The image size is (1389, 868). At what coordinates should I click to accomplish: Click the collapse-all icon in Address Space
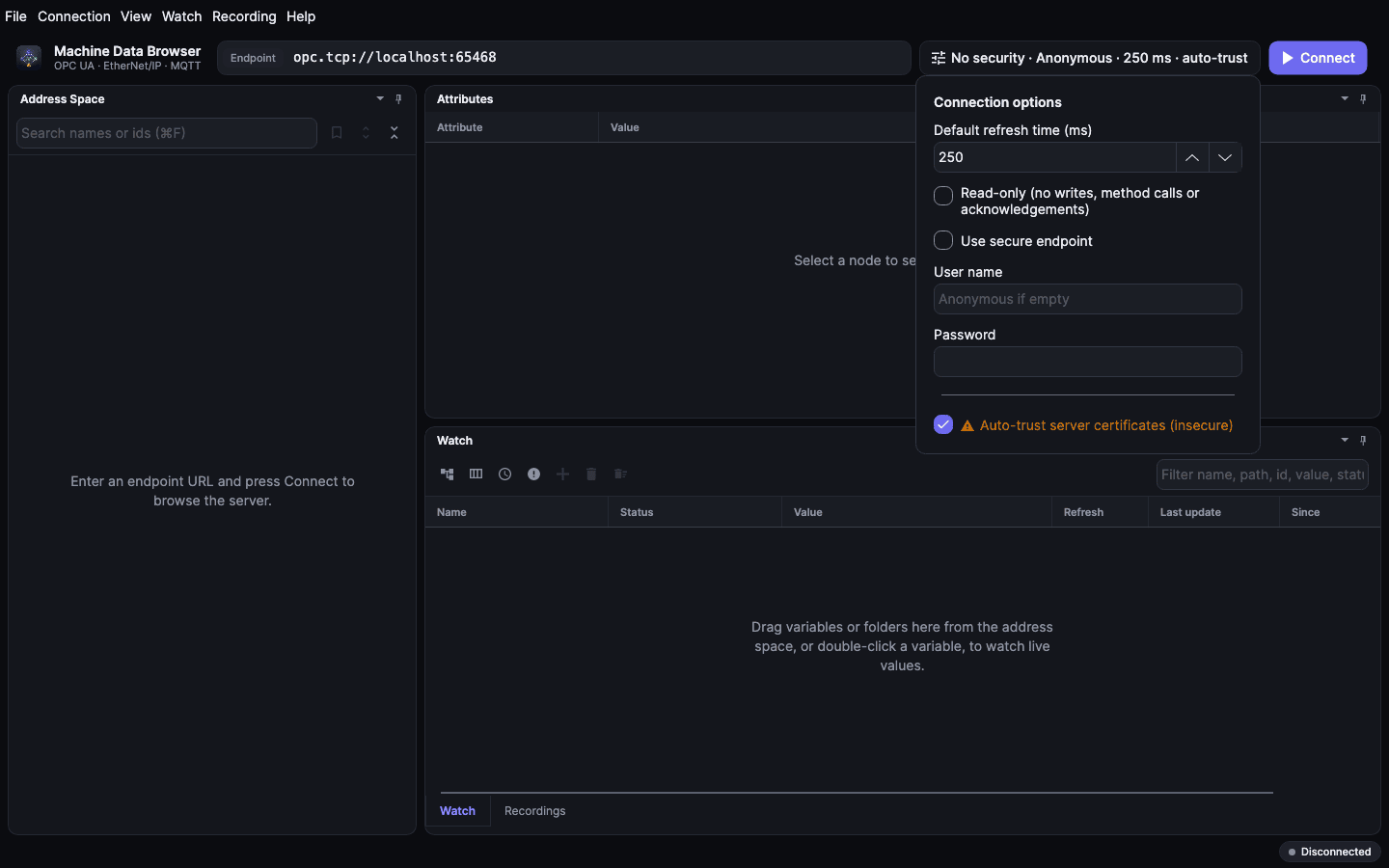(395, 133)
